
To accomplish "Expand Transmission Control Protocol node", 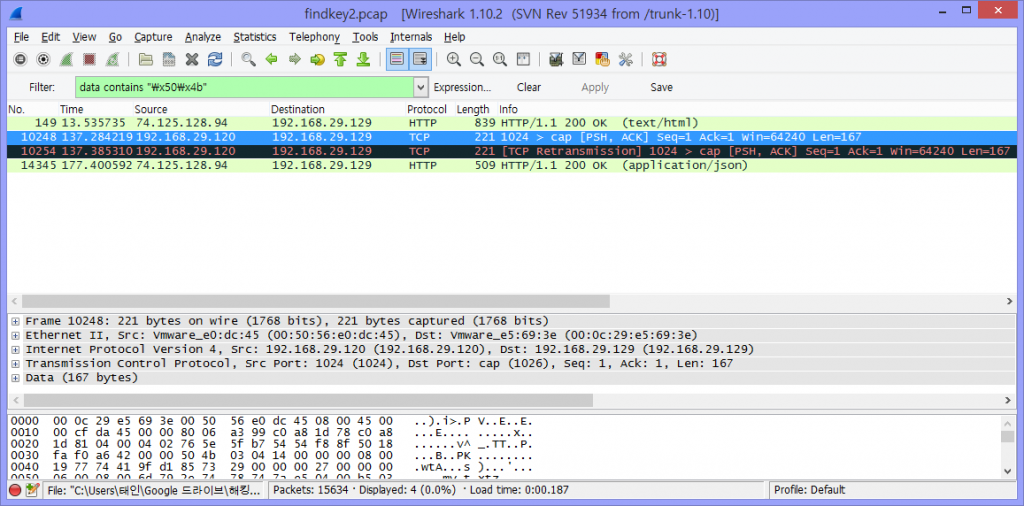I will coord(15,363).
